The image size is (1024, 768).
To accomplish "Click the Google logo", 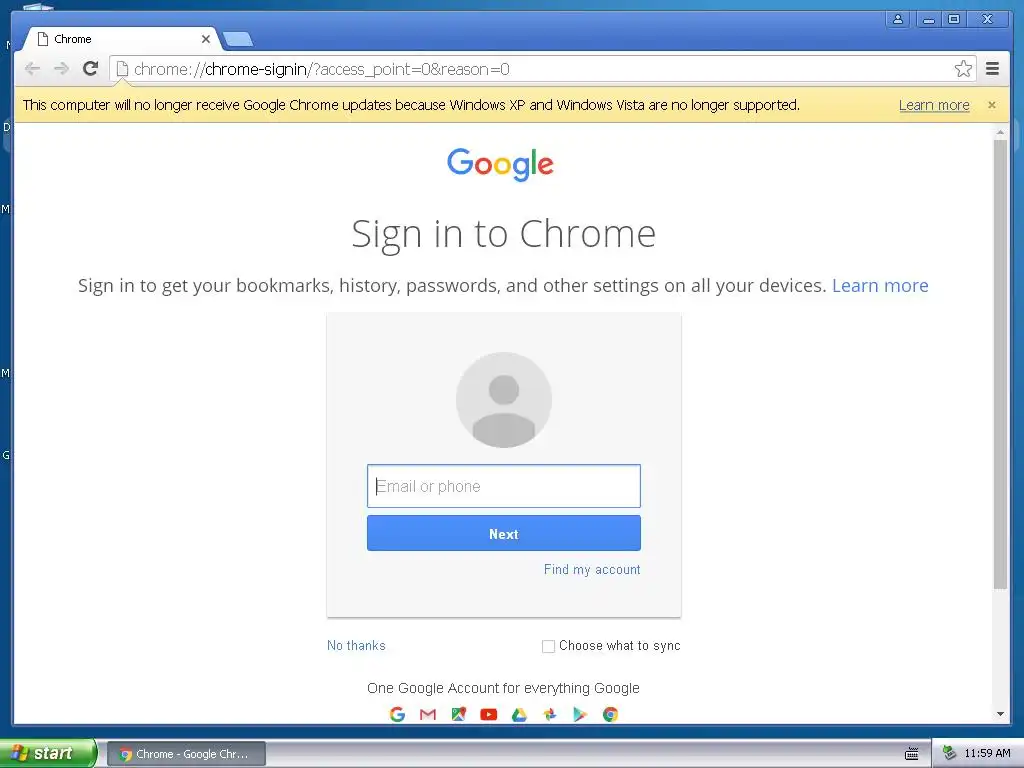I will pyautogui.click(x=500, y=163).
